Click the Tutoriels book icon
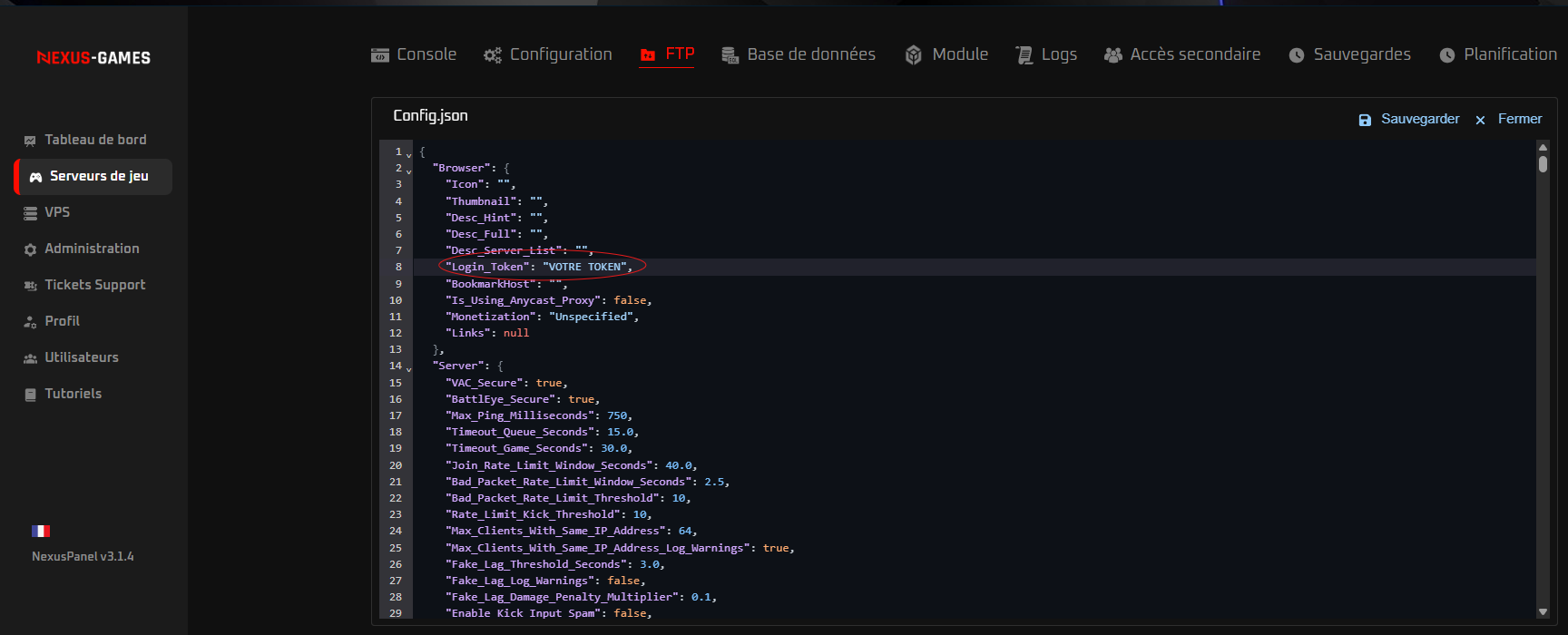1568x635 pixels. click(x=30, y=395)
